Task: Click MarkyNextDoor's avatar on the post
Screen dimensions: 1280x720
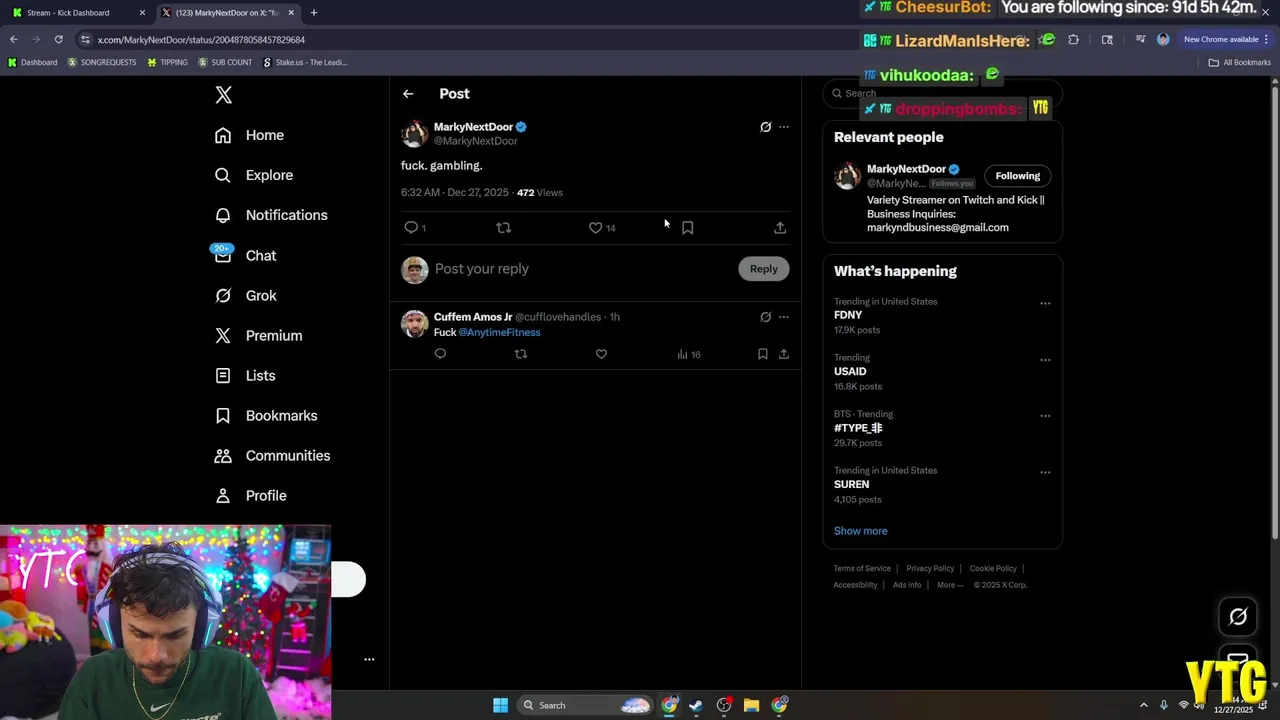Action: pos(415,133)
